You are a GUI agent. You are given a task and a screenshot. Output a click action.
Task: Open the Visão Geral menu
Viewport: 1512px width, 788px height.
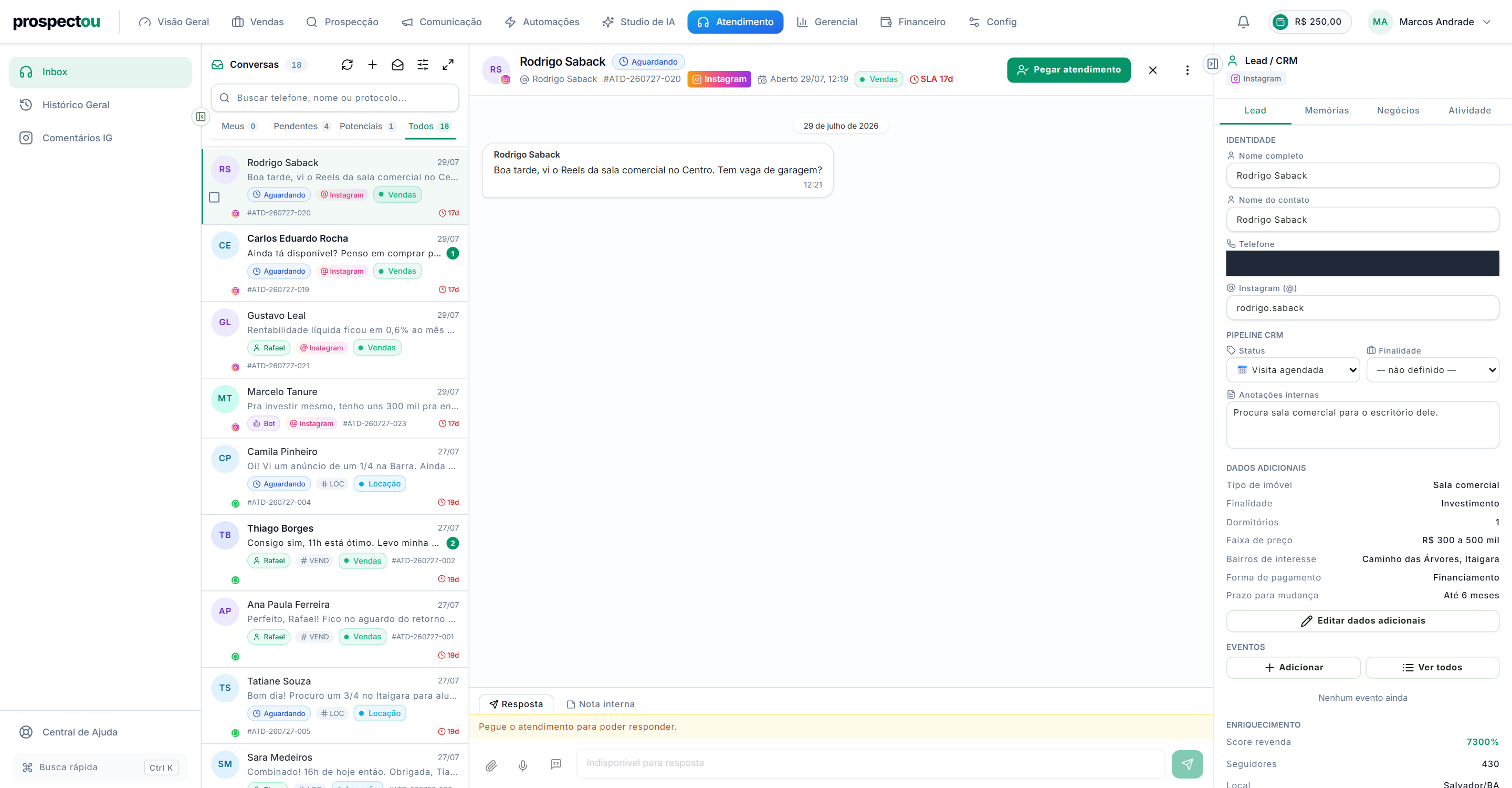click(174, 22)
